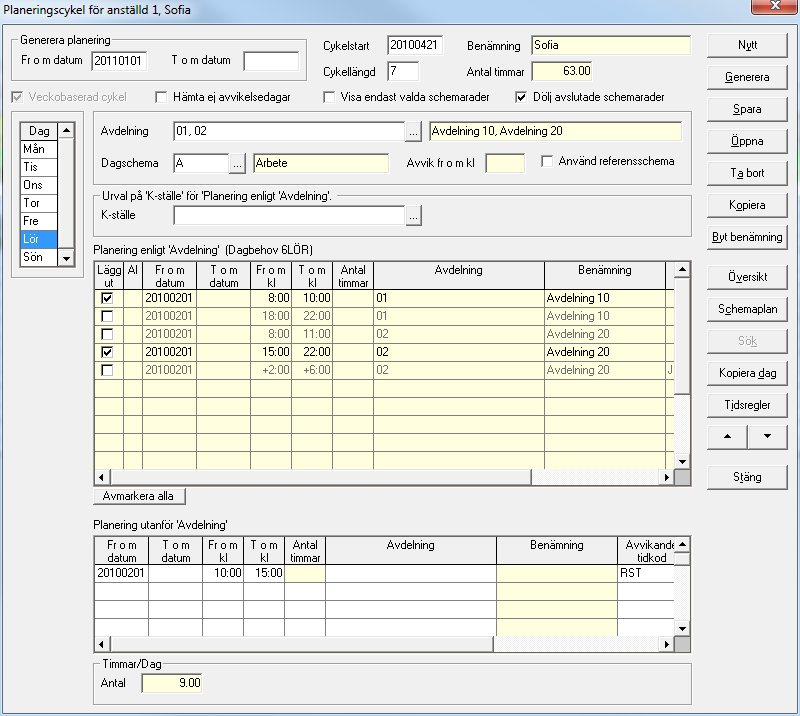Image resolution: width=800 pixels, height=716 pixels.
Task: Click the Dagschema code field
Action: coord(201,164)
